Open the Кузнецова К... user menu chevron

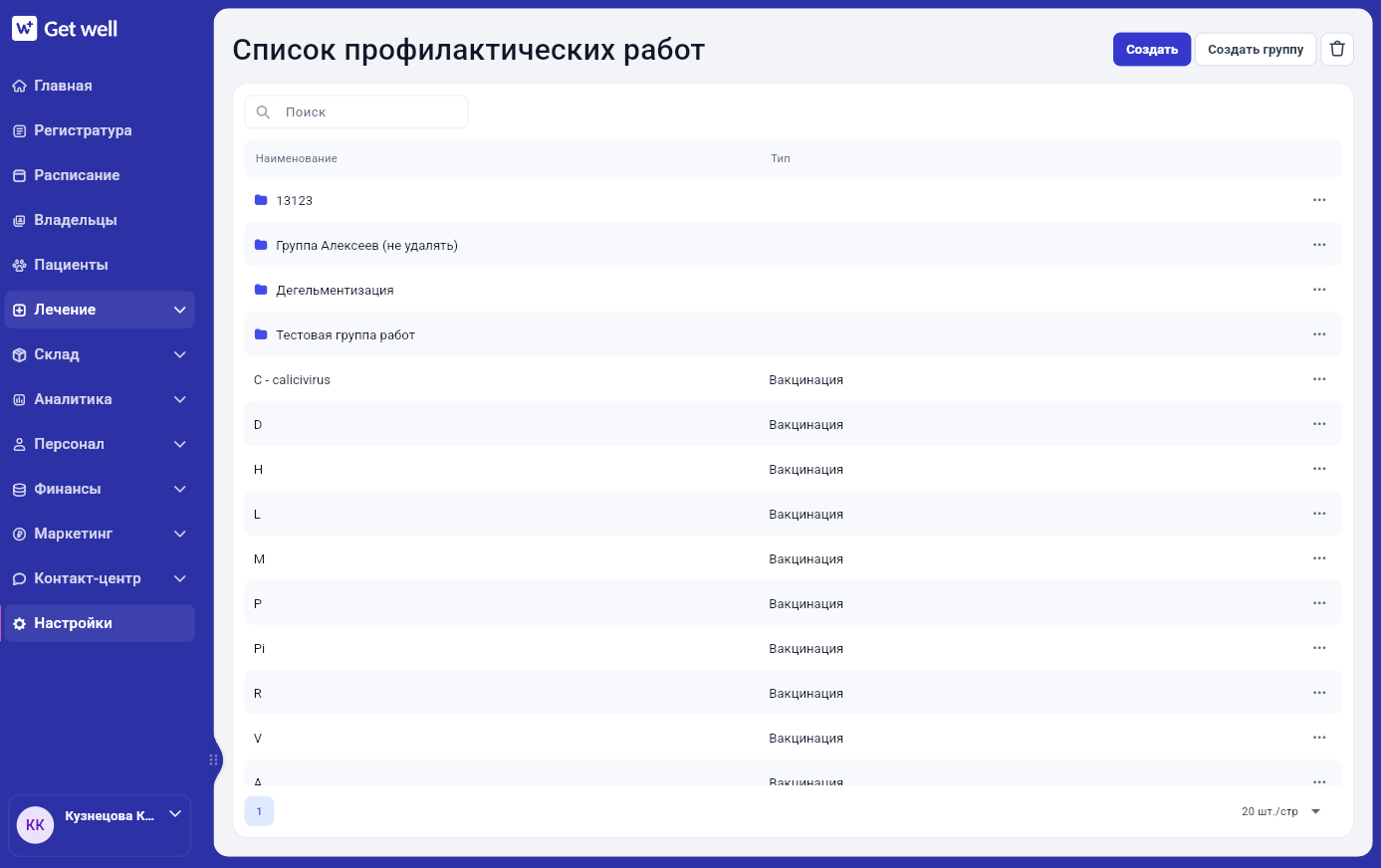pos(175,814)
